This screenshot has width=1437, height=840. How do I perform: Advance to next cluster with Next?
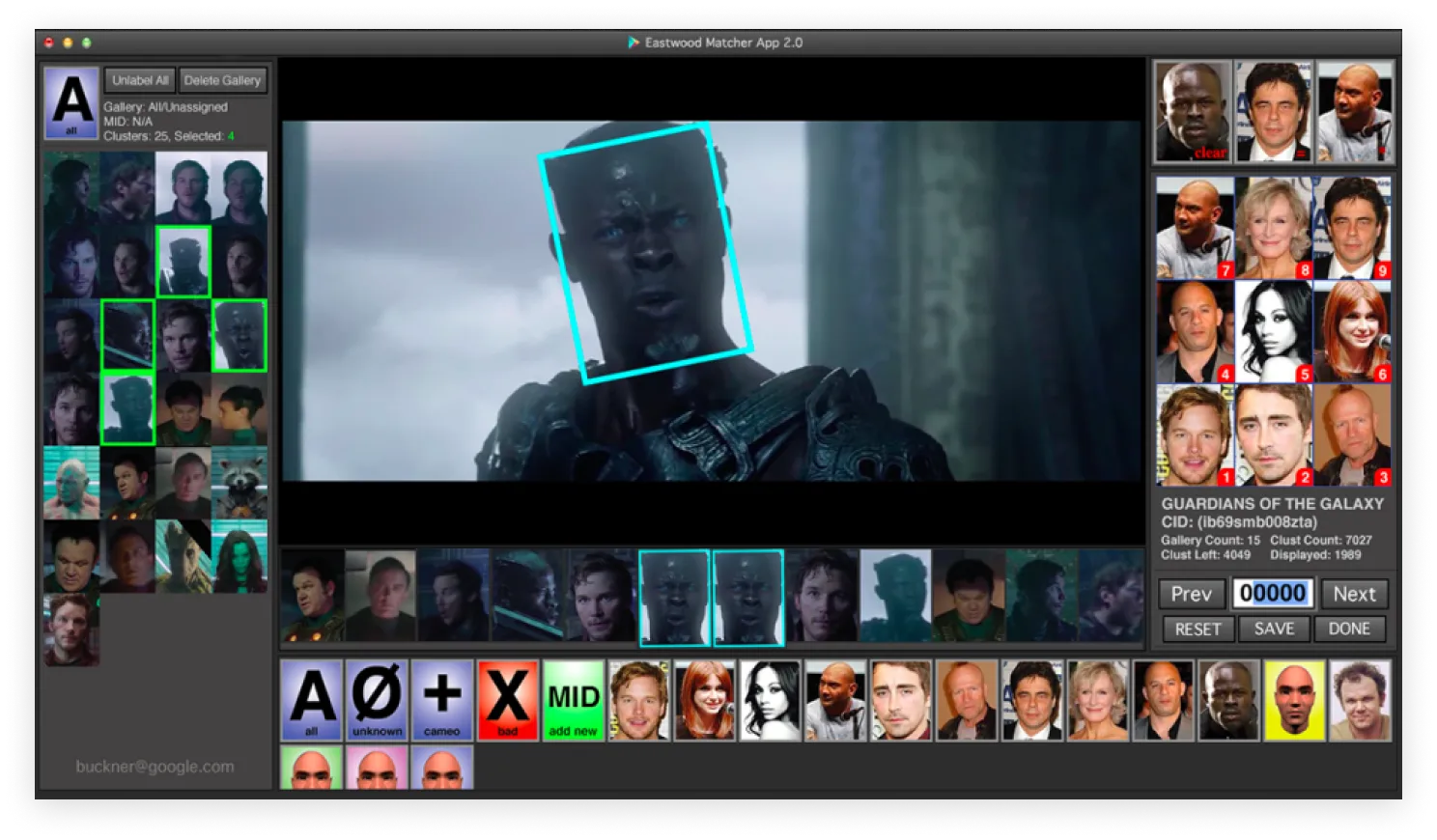click(x=1354, y=594)
